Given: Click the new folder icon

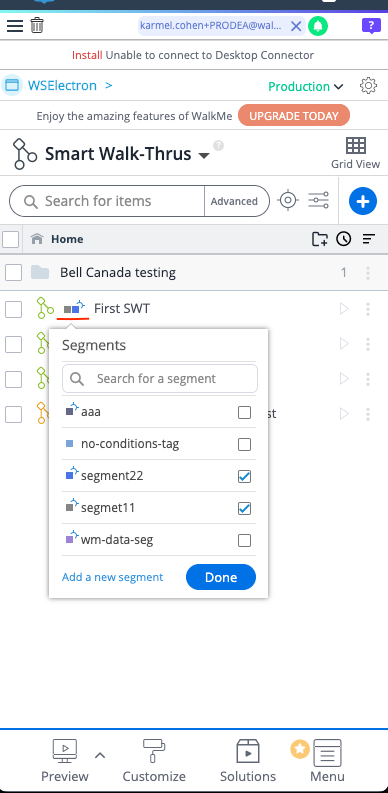Looking at the screenshot, I should [319, 239].
